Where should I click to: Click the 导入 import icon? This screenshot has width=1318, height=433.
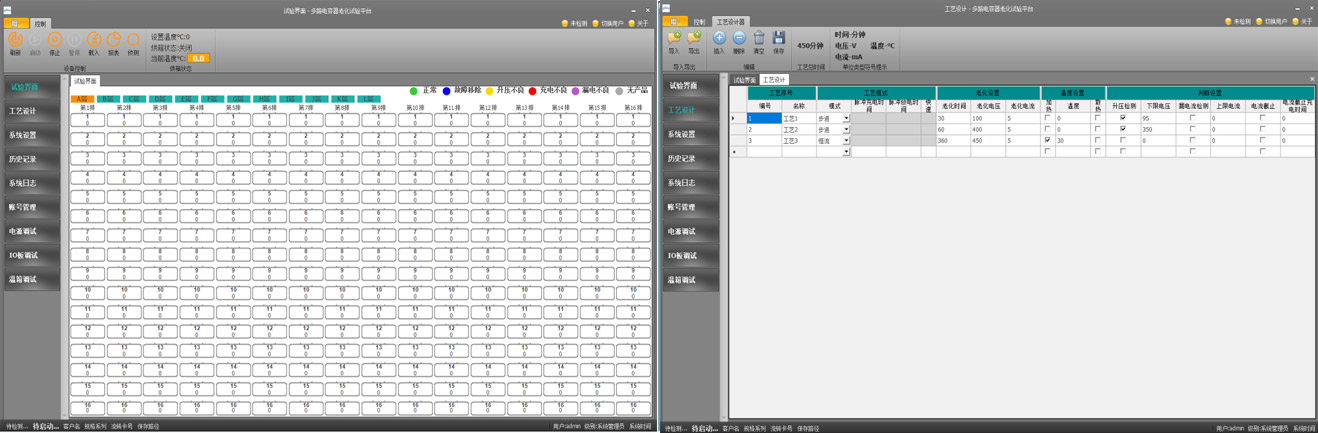click(x=674, y=39)
